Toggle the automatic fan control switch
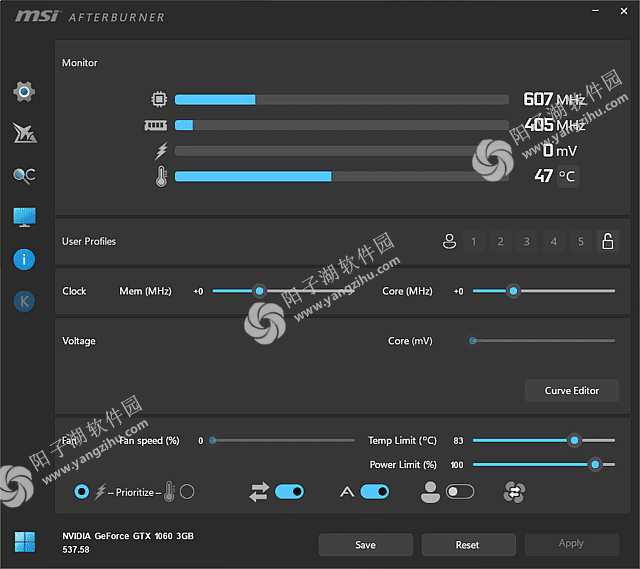Screen dimensions: 640x569 pos(375,492)
